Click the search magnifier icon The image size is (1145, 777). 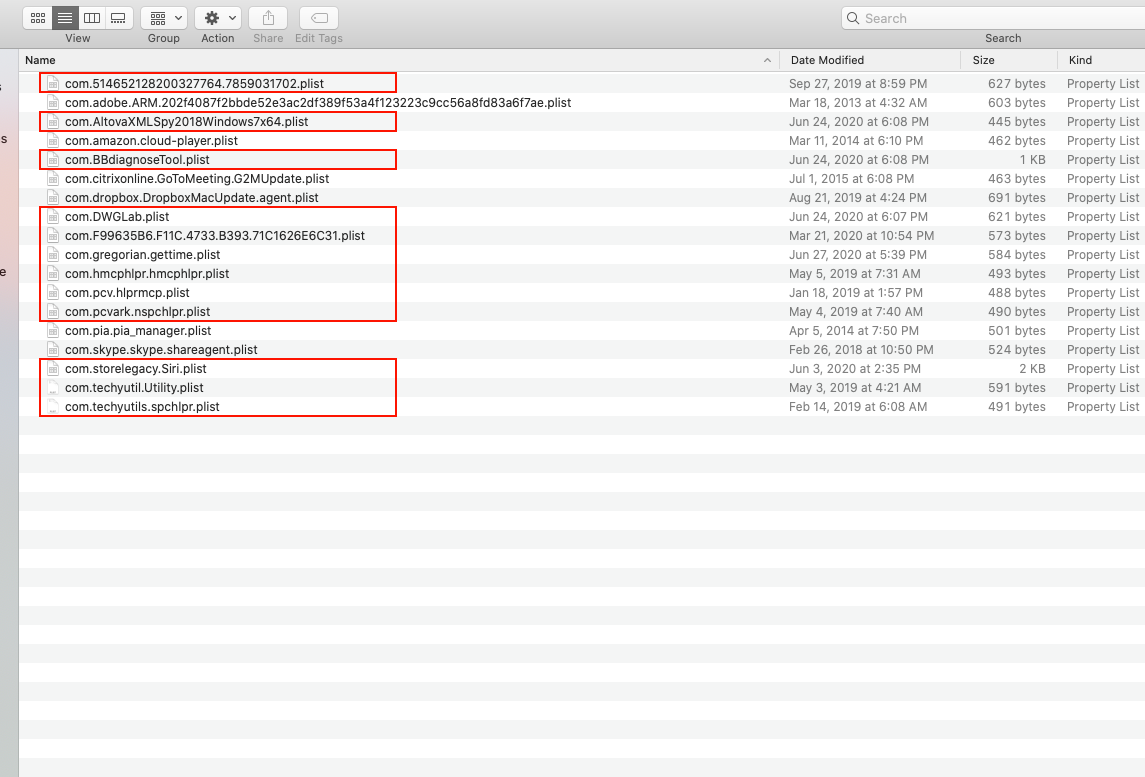tap(853, 18)
